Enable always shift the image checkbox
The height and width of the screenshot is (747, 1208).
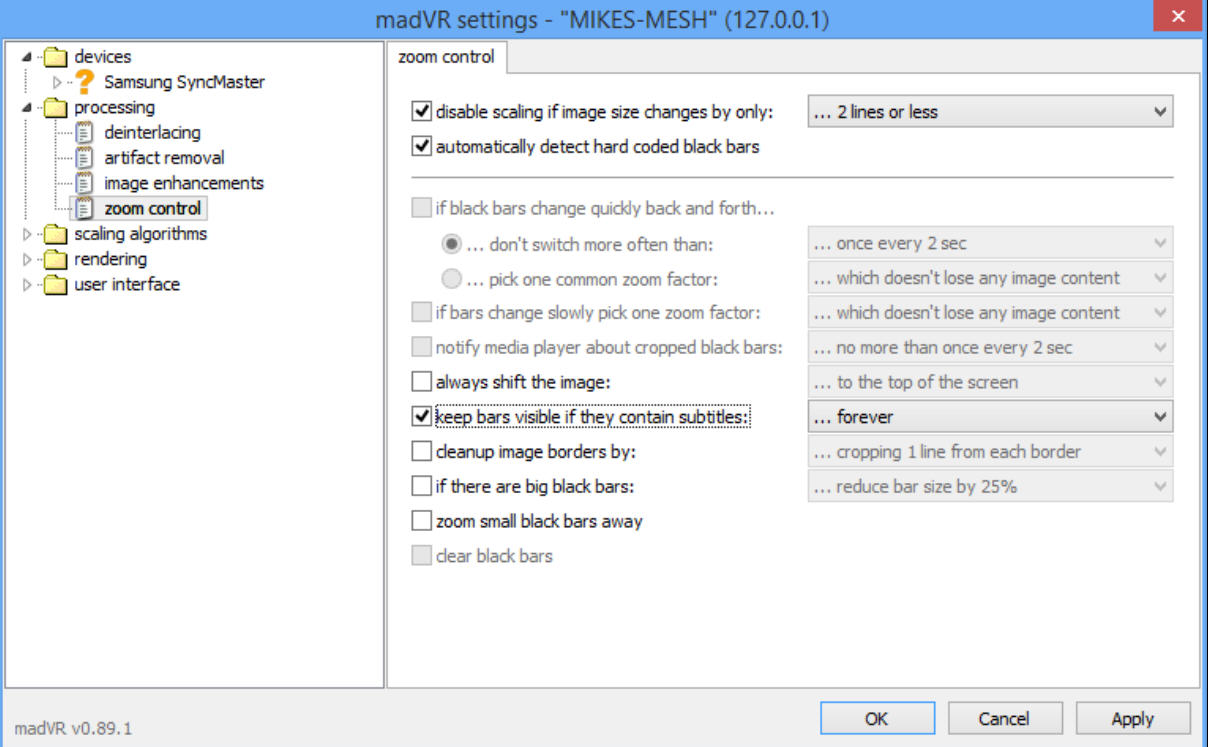[421, 382]
